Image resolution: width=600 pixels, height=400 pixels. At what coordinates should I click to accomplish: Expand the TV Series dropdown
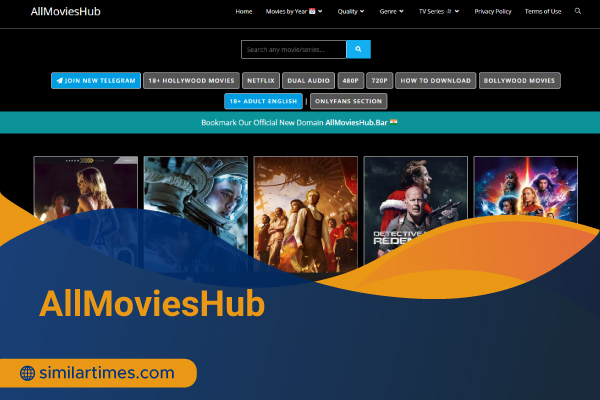pyautogui.click(x=439, y=11)
